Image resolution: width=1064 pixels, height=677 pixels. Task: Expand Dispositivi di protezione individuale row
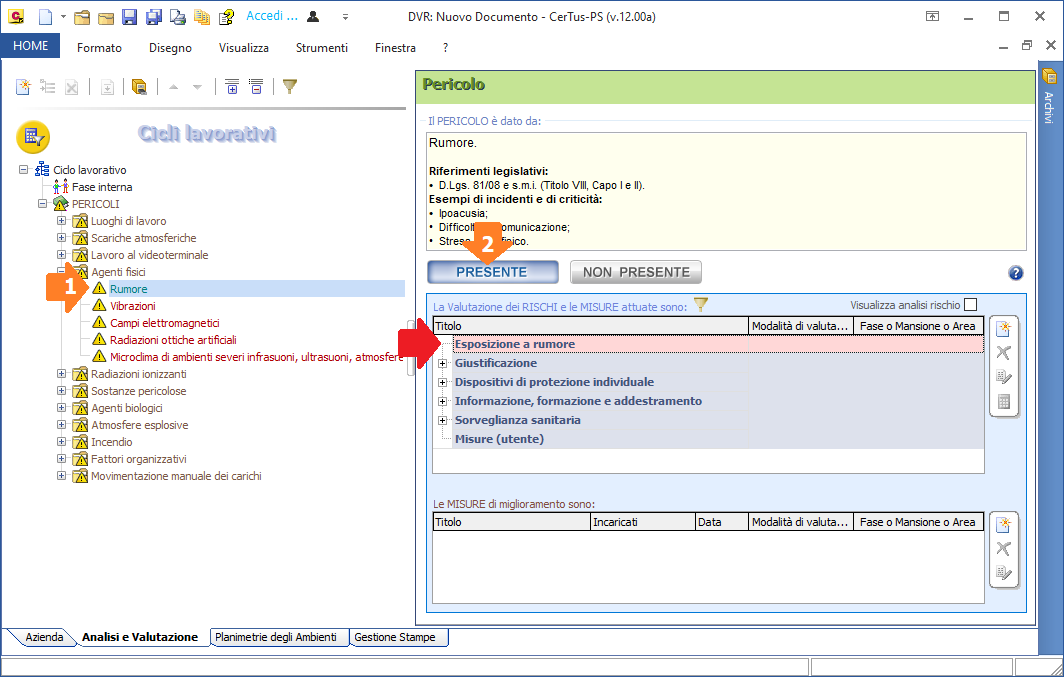[x=442, y=382]
